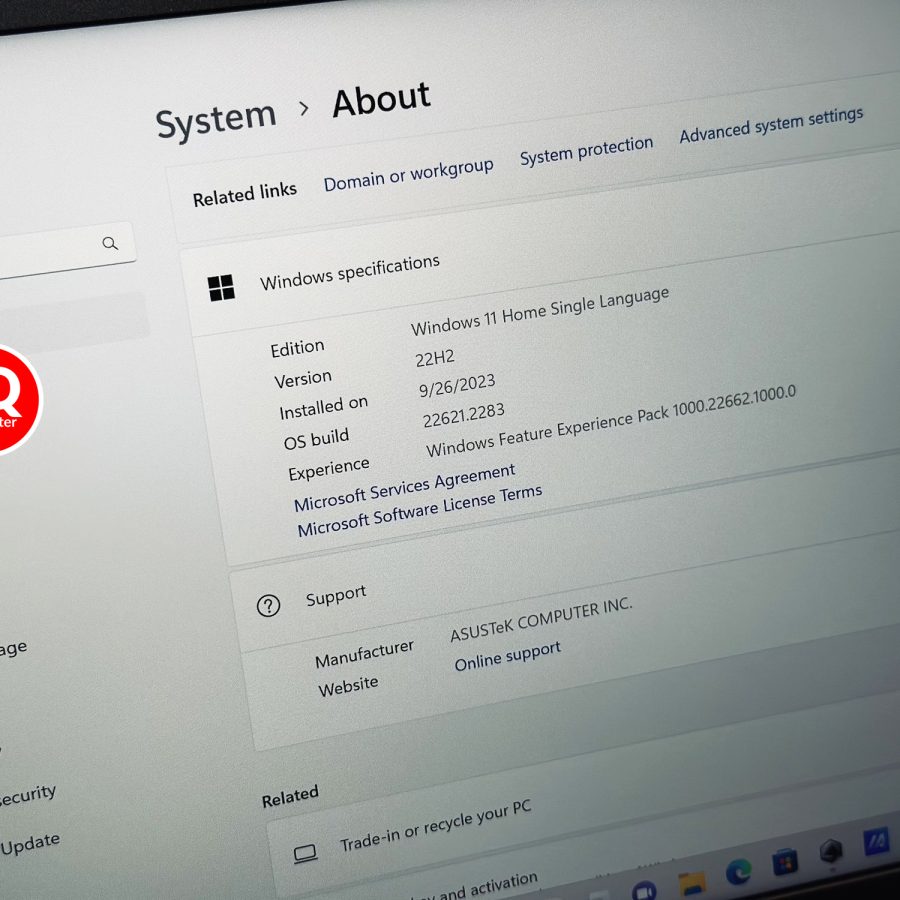Image resolution: width=900 pixels, height=900 pixels.
Task: Open Microsoft Edge from the taskbar
Action: coord(738,872)
